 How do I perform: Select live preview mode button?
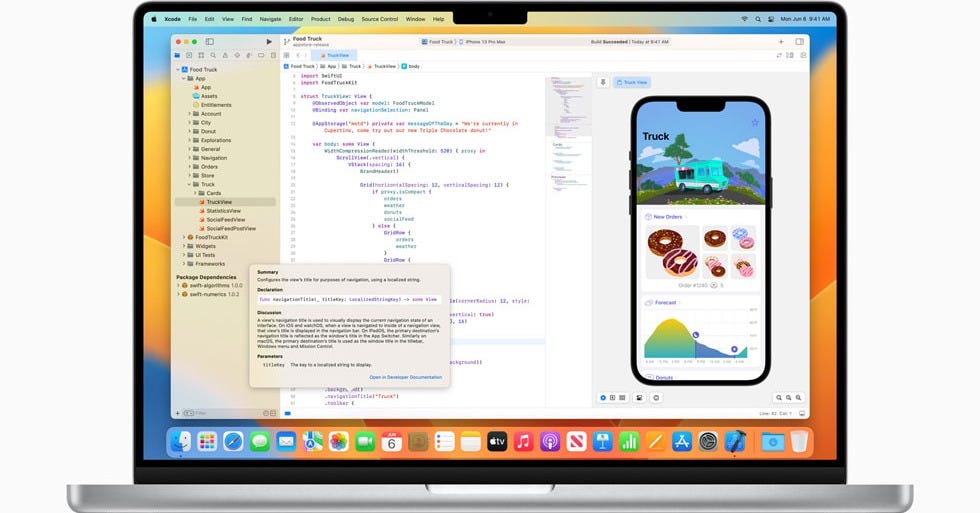pyautogui.click(x=603, y=397)
